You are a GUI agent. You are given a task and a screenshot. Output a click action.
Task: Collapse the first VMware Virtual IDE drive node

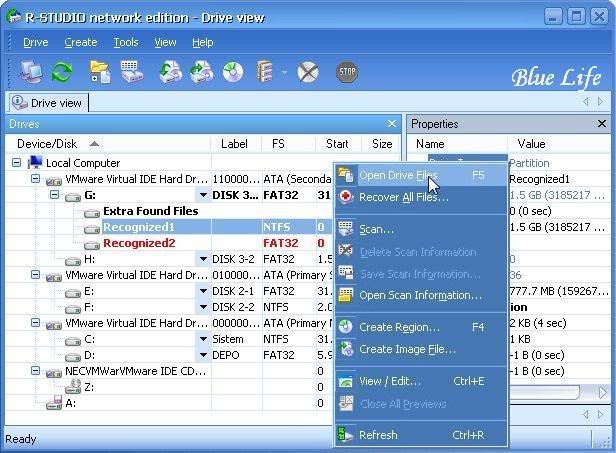coord(35,179)
